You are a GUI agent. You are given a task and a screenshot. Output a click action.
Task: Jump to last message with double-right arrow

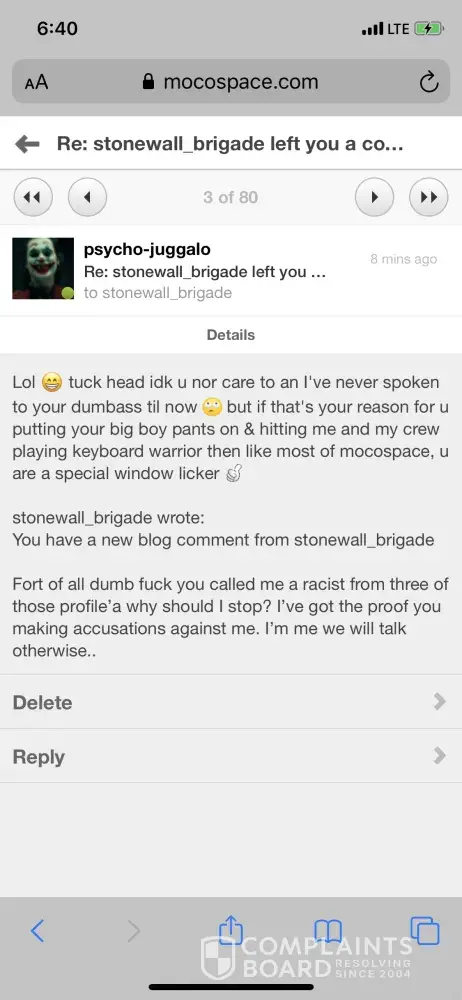(x=429, y=197)
